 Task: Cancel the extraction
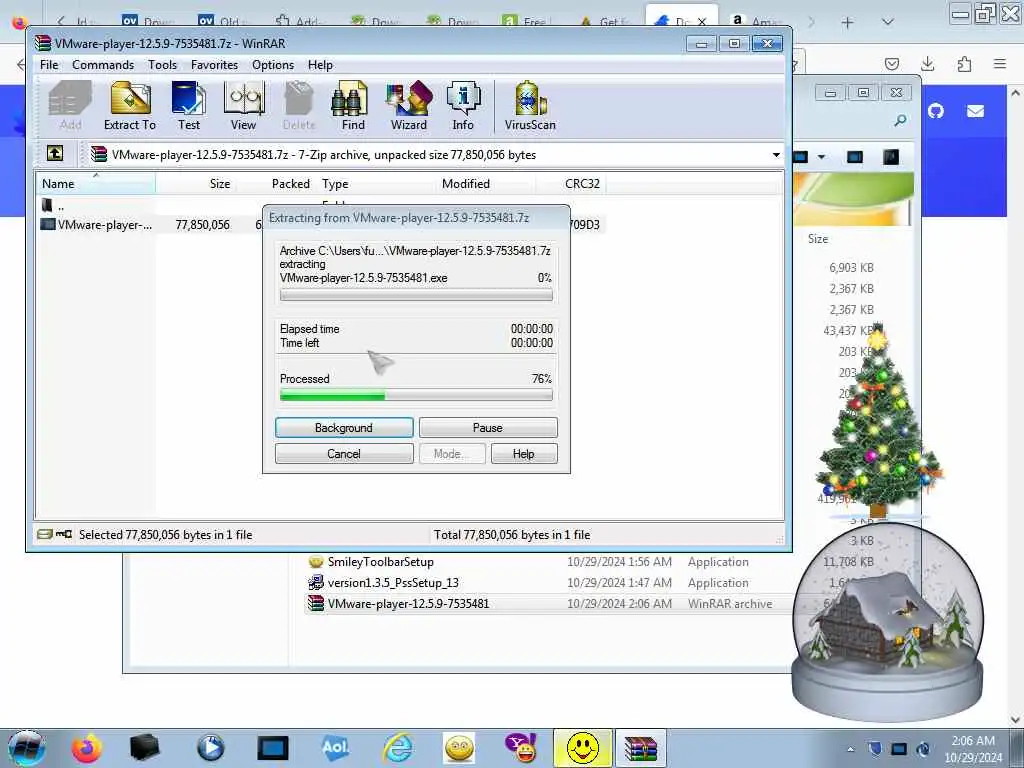(344, 454)
